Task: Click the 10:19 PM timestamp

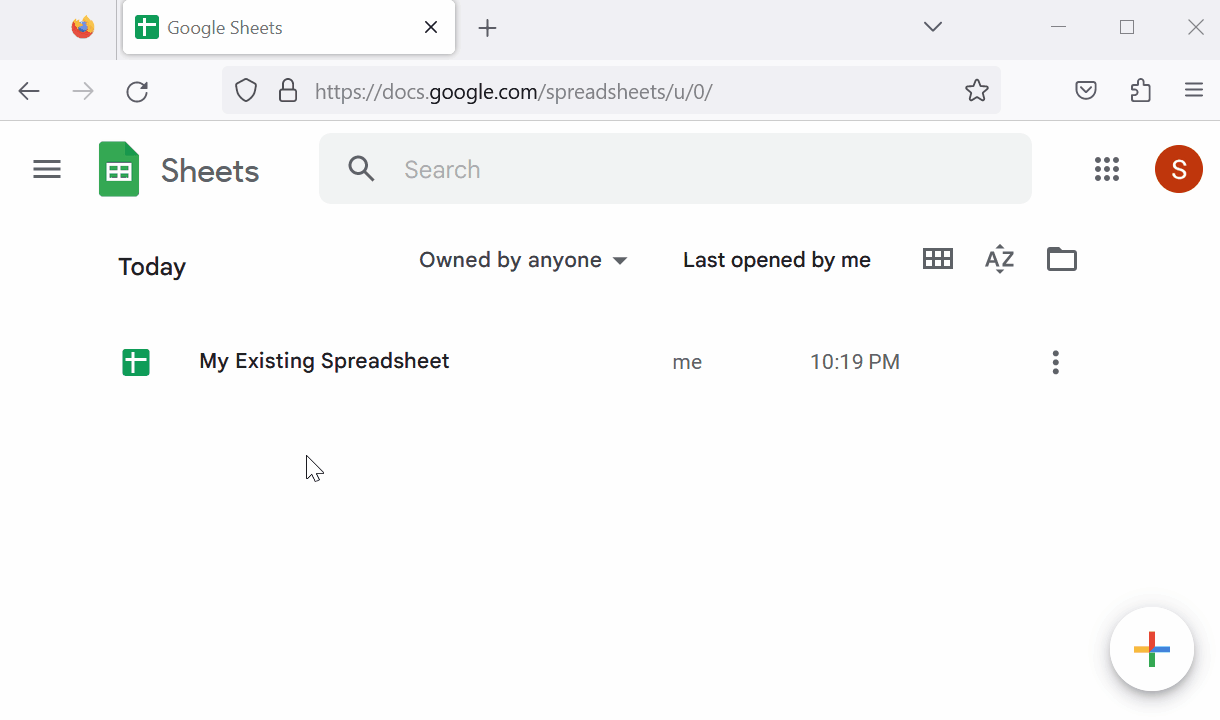Action: pyautogui.click(x=855, y=362)
